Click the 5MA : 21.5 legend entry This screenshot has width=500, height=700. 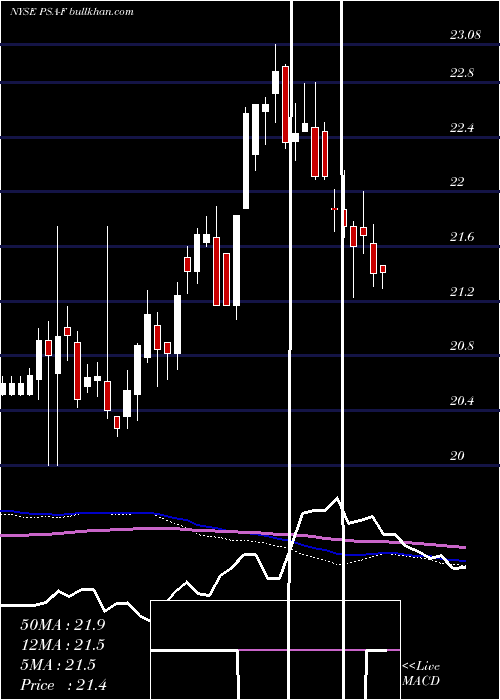(x=58, y=665)
